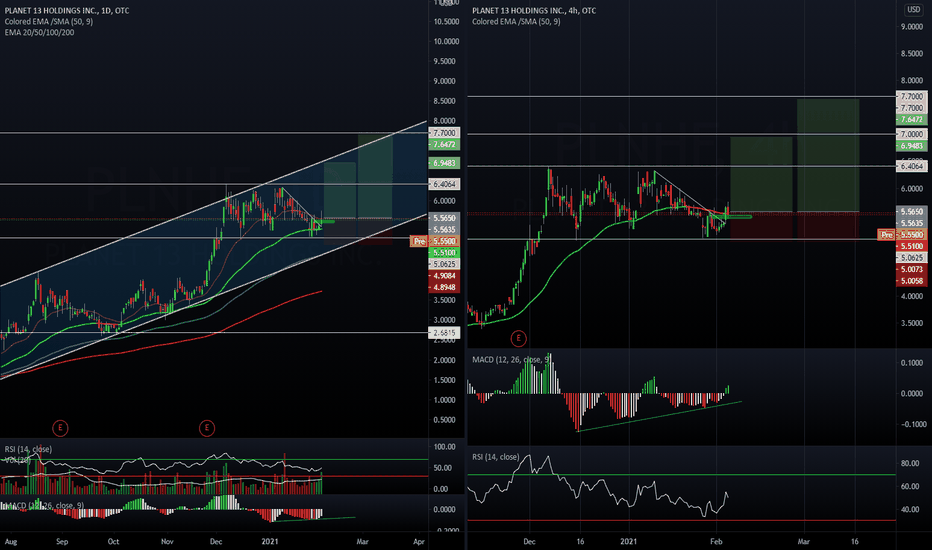
Task: Click green 6.9483 label on 4h chart
Action: [x=911, y=146]
